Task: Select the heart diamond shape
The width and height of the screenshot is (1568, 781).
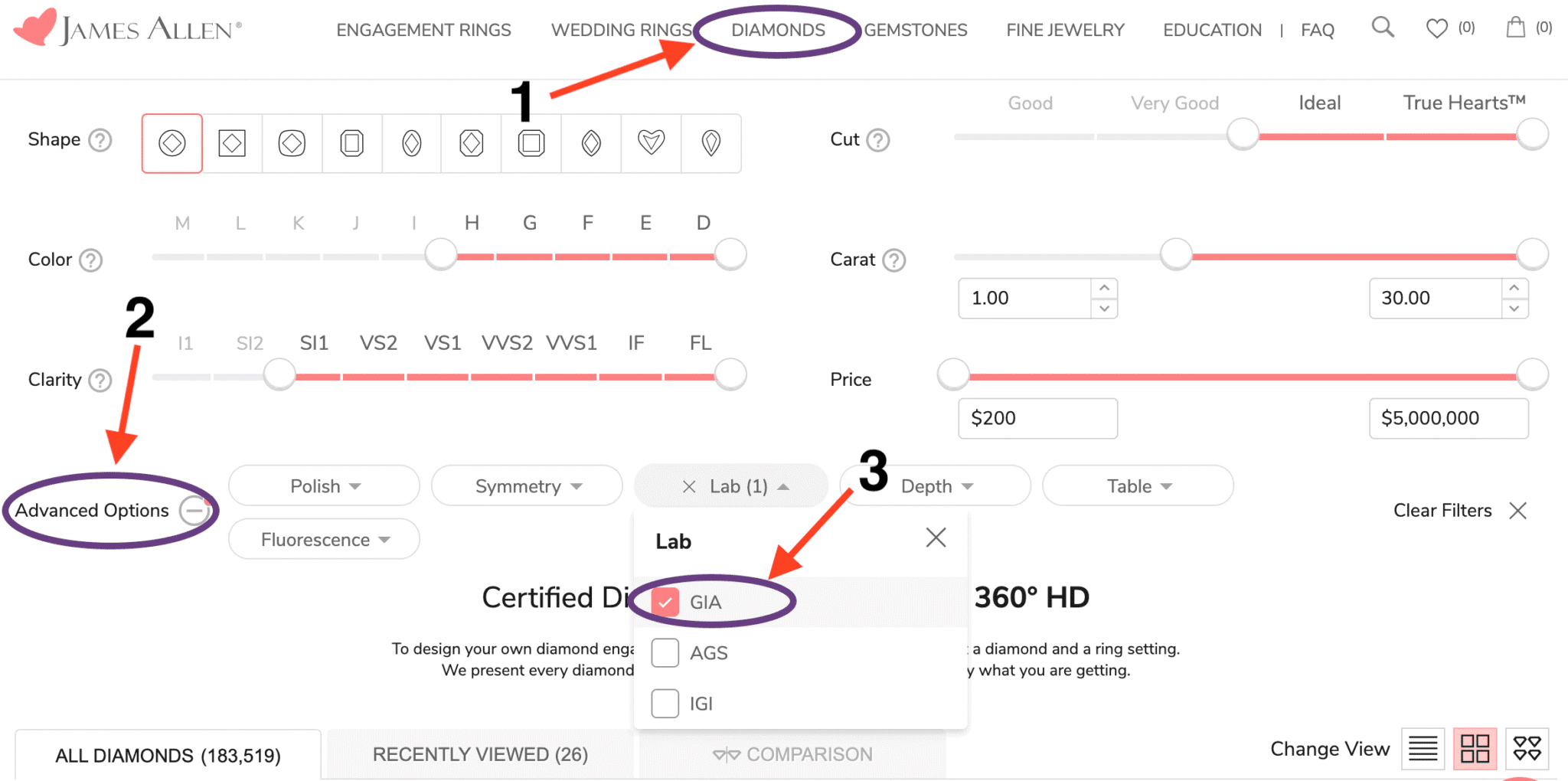Action: tap(651, 143)
